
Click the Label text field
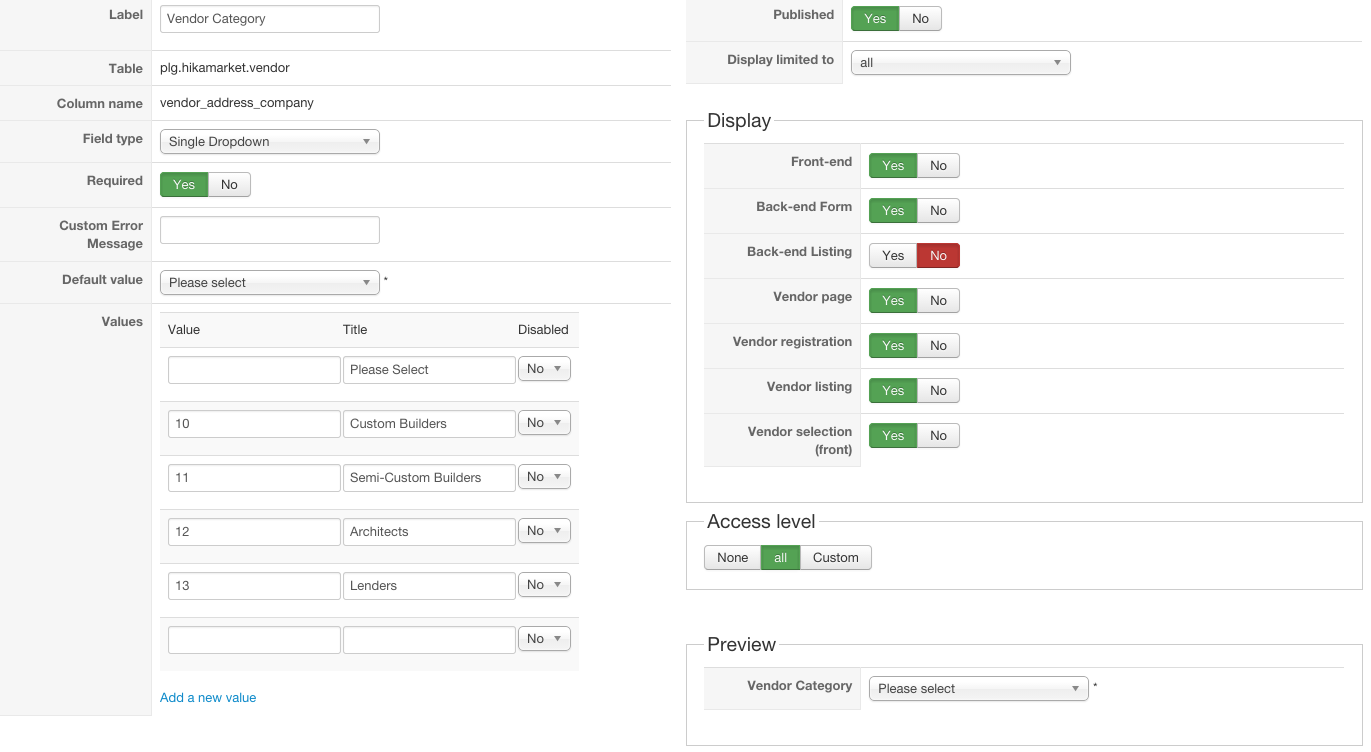pyautogui.click(x=269, y=19)
